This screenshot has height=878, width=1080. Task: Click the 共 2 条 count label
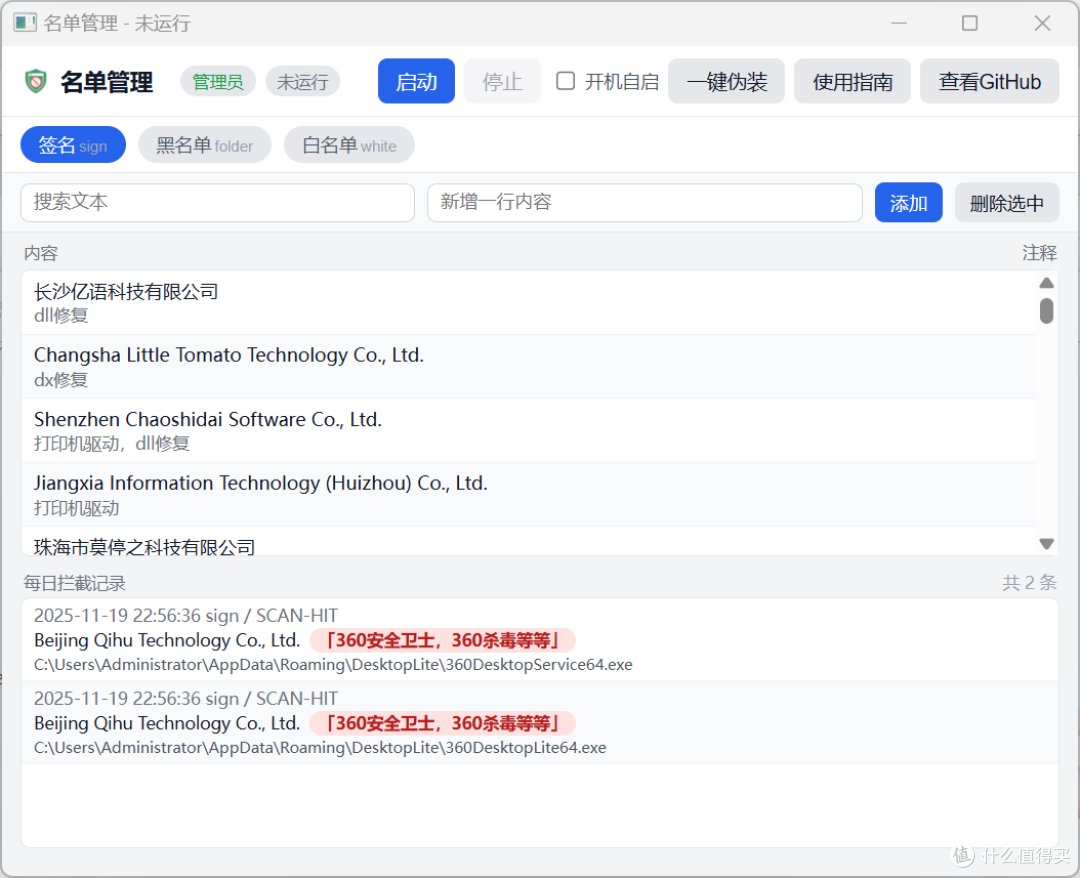tap(1029, 583)
